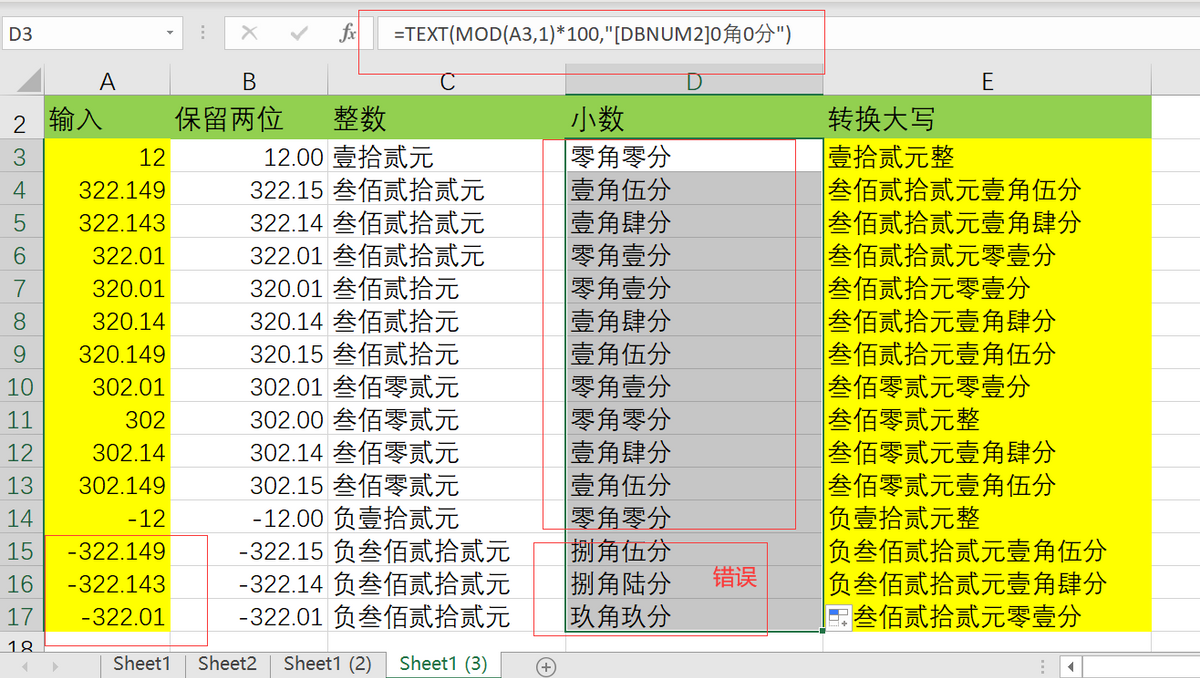The height and width of the screenshot is (678, 1200).
Task: Select column E header
Action: (987, 81)
